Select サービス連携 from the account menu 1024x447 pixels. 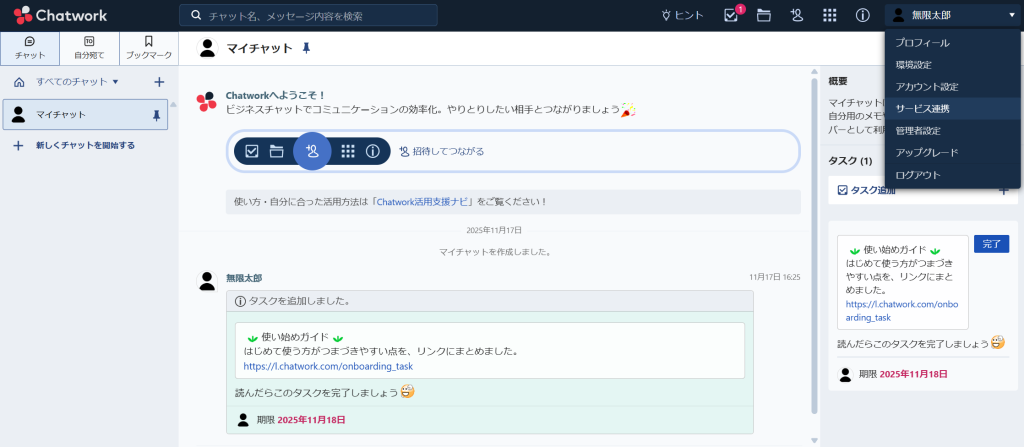click(923, 108)
